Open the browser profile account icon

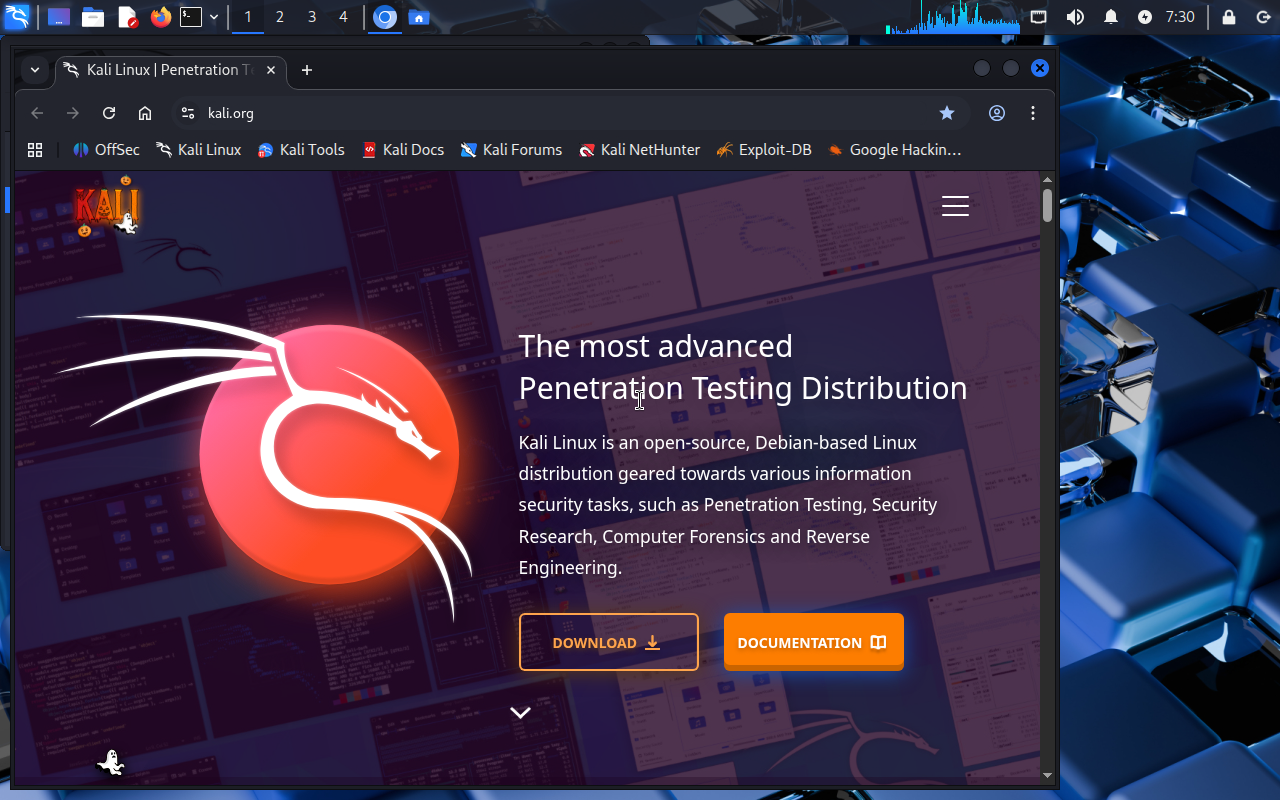click(997, 113)
